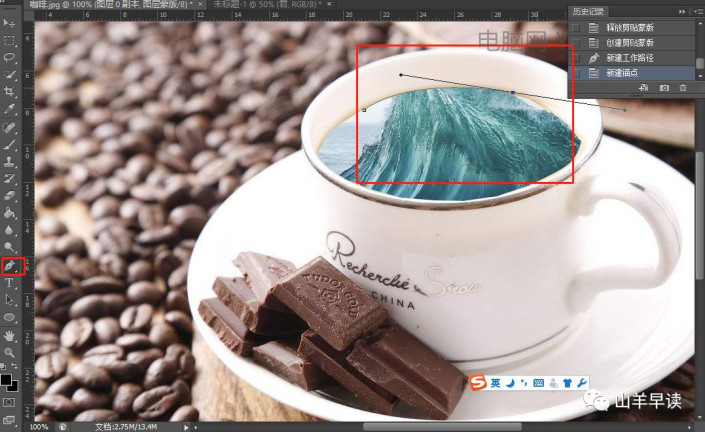The width and height of the screenshot is (705, 432).
Task: Collapse the History panel with double arrows
Action: (683, 11)
